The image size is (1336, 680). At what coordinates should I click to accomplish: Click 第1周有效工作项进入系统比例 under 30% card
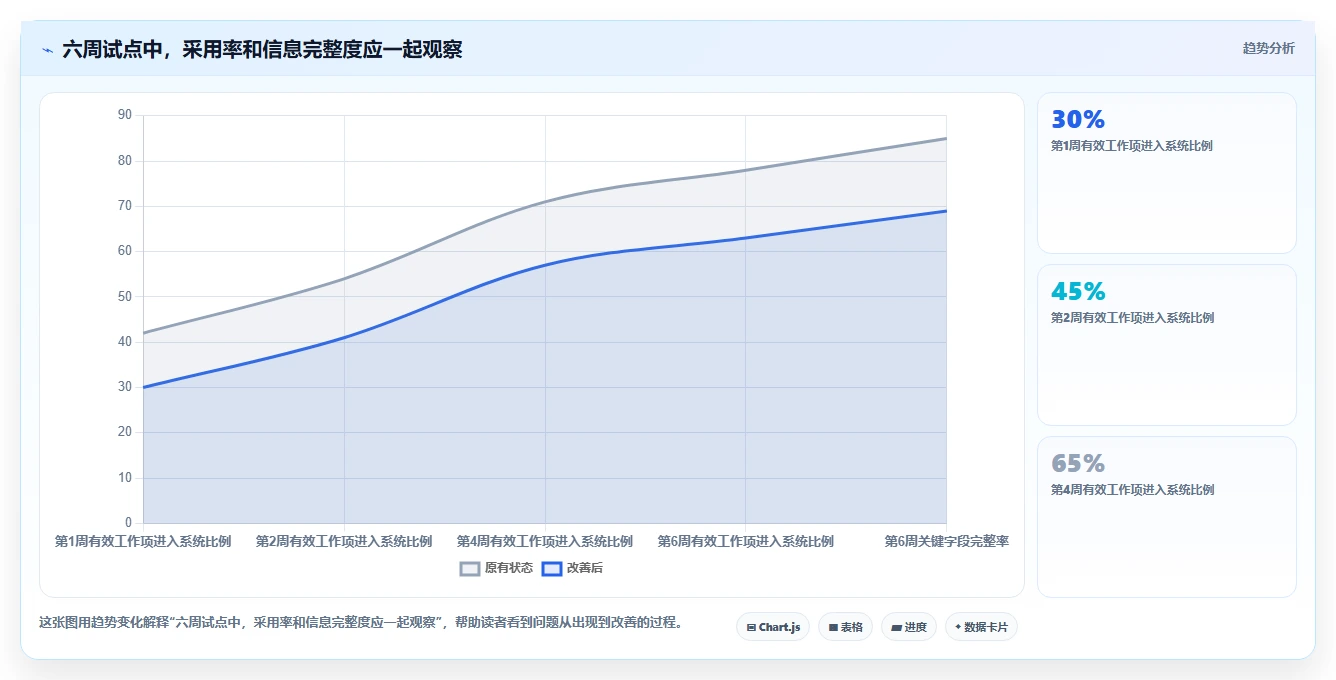pyautogui.click(x=1132, y=146)
